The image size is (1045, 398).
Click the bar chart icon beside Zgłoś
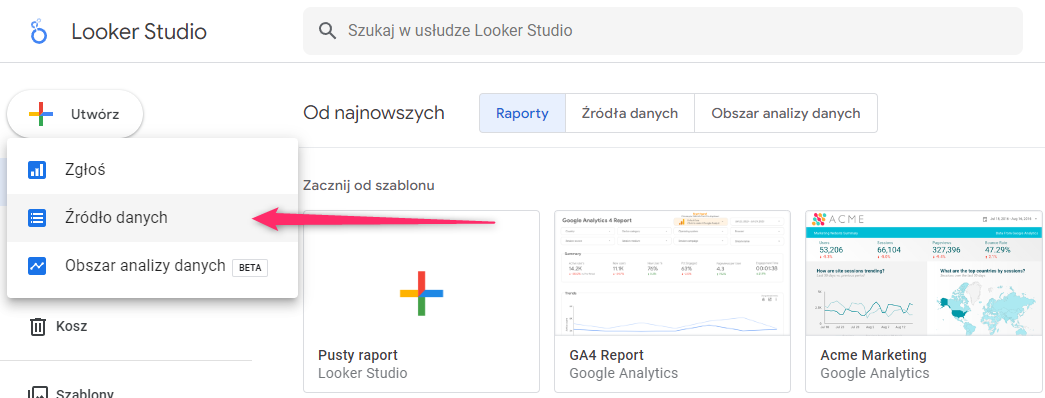click(x=37, y=170)
